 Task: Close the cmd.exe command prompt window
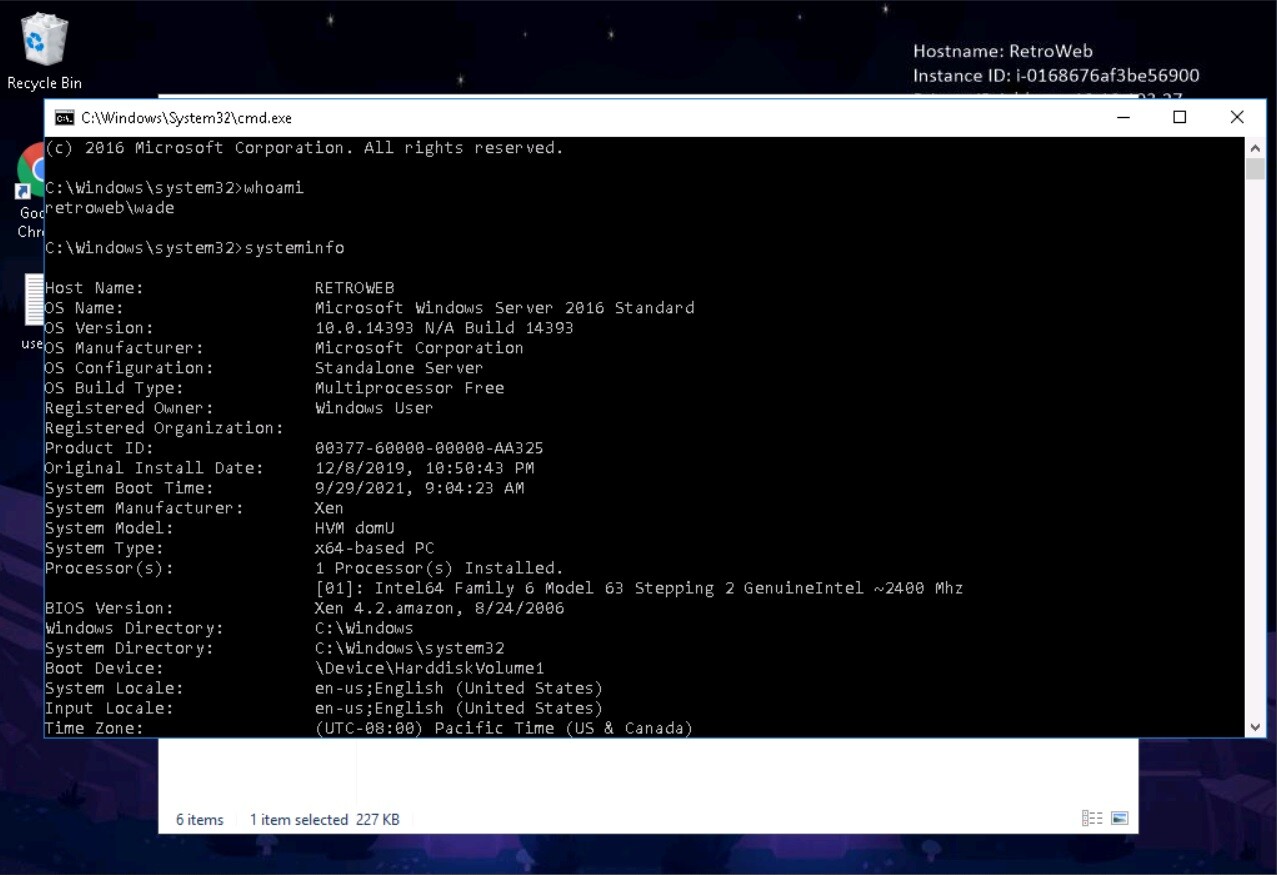tap(1237, 118)
